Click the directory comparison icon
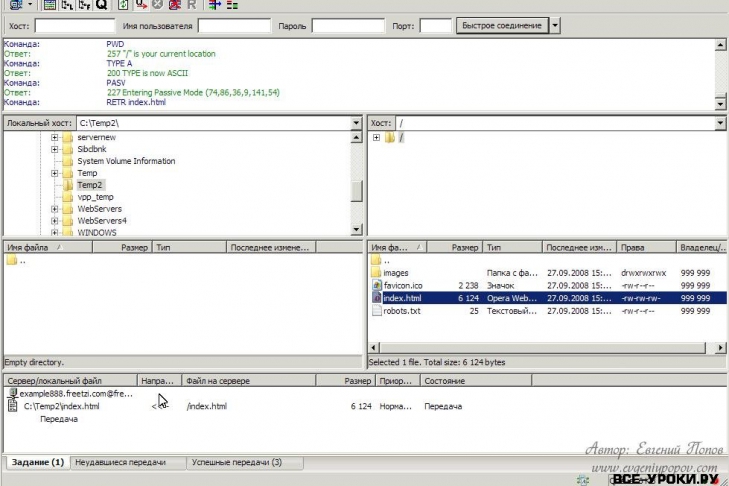Viewport: 729px width, 486px height. [232, 5]
